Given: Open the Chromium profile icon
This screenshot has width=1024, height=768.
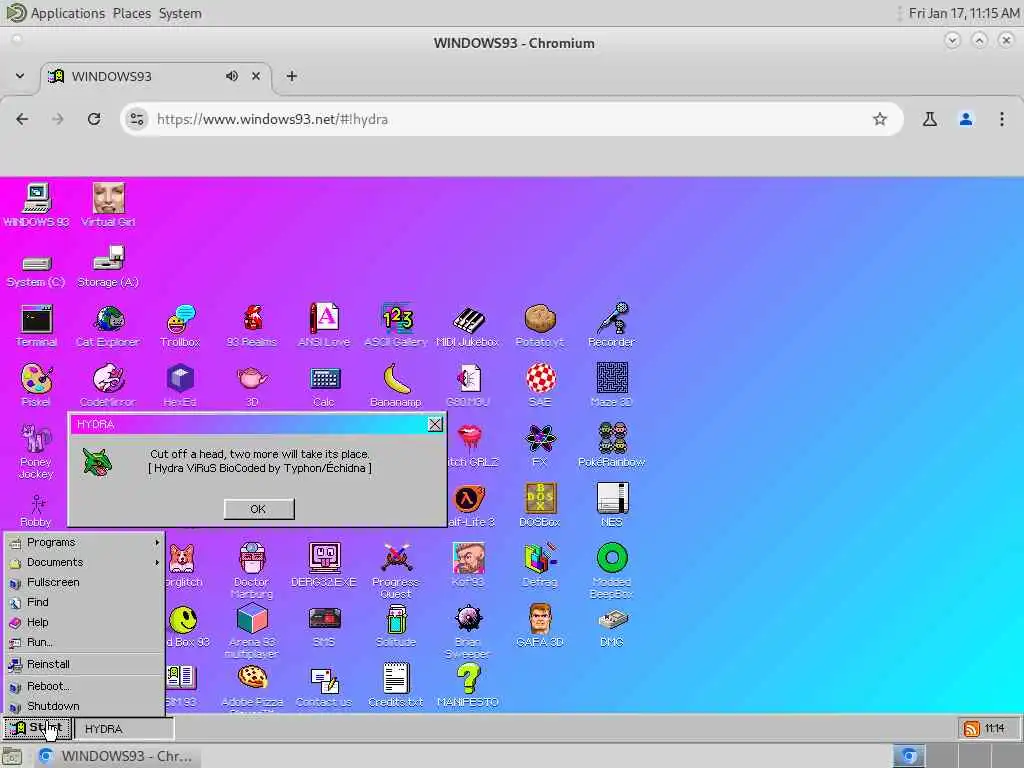Looking at the screenshot, I should click(x=966, y=119).
